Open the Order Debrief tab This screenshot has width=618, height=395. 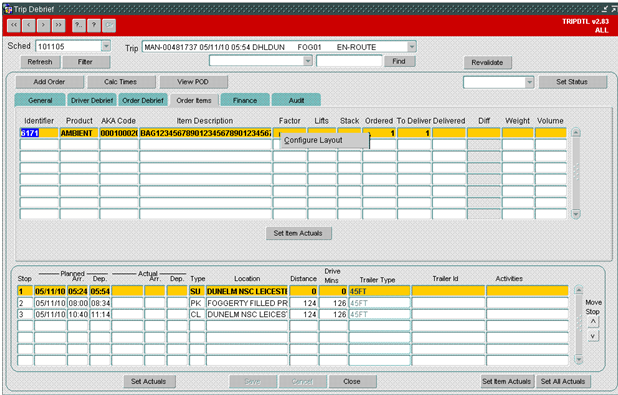(143, 100)
